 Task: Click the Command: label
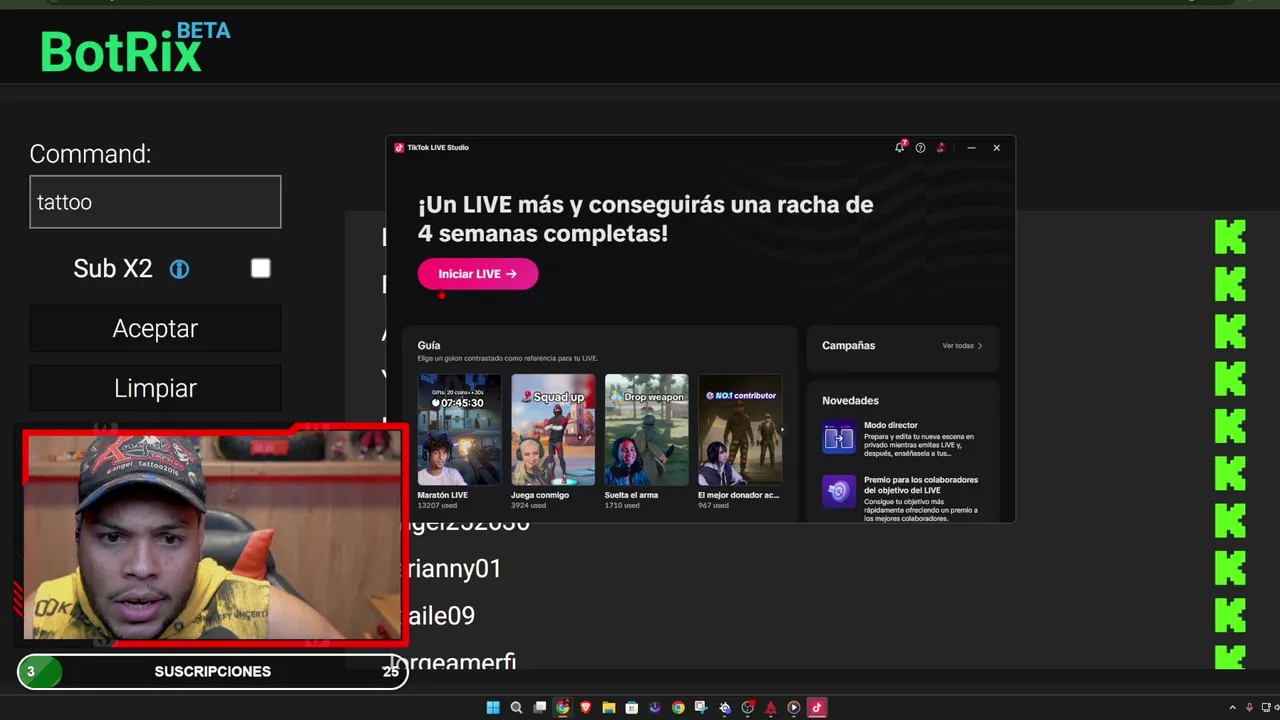coord(90,154)
